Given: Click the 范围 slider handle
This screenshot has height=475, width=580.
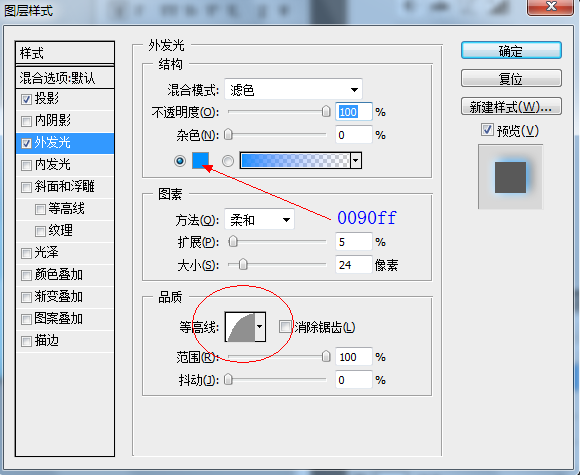Looking at the screenshot, I should 326,357.
